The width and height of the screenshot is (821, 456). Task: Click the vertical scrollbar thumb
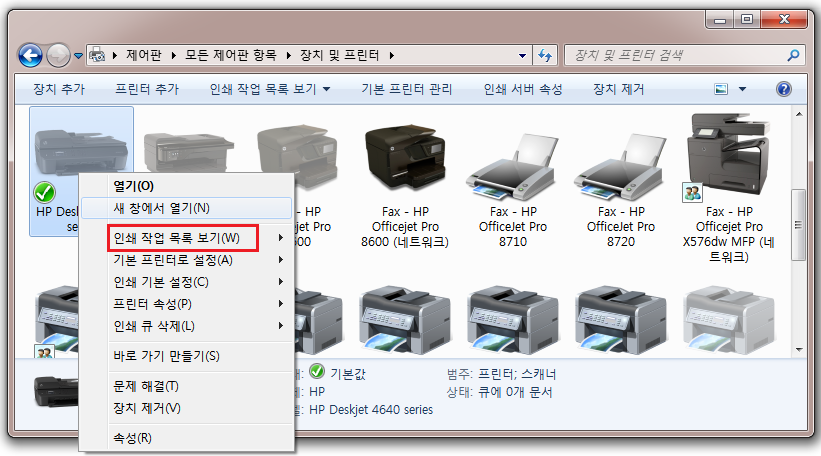[x=798, y=225]
